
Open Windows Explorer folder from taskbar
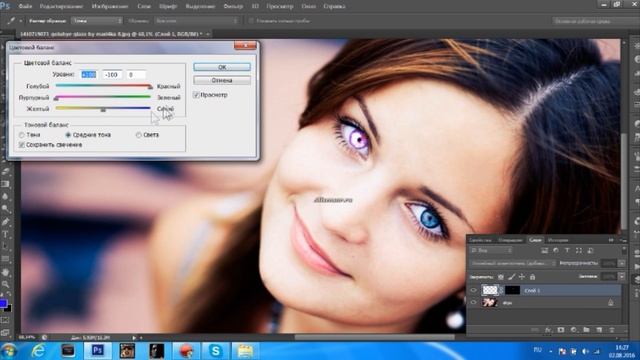point(245,351)
